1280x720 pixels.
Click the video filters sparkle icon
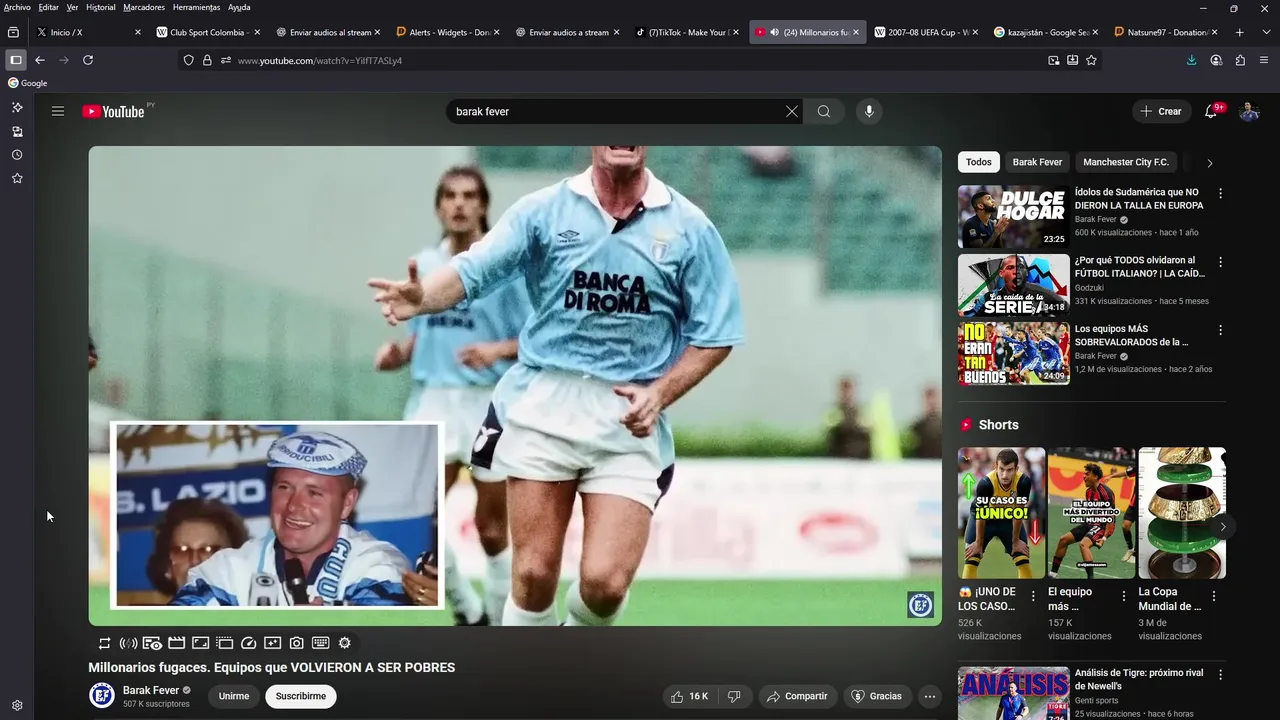click(x=272, y=643)
